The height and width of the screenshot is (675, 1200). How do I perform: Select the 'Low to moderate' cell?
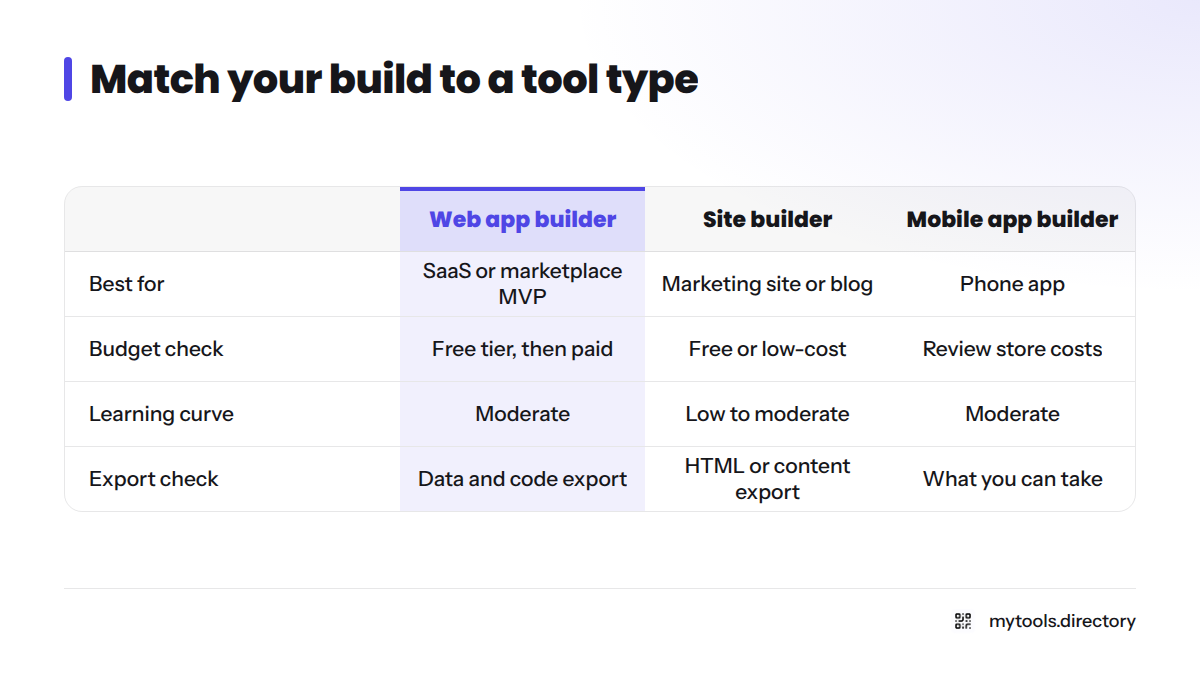767,414
